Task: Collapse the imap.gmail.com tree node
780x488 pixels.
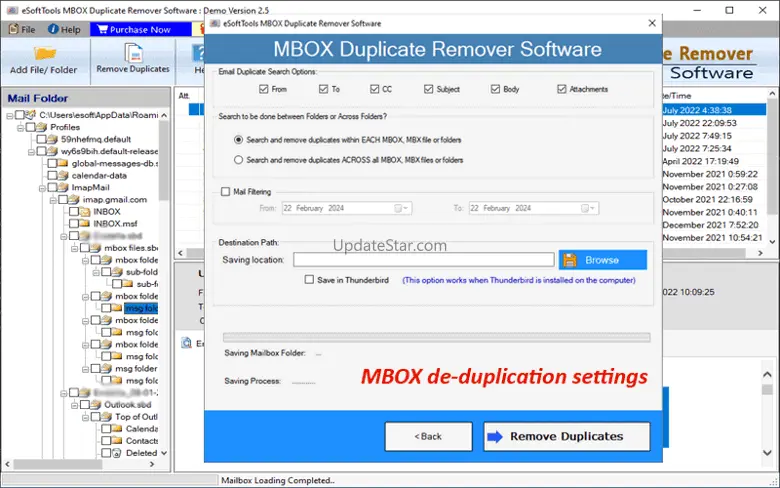Action: [x=53, y=200]
